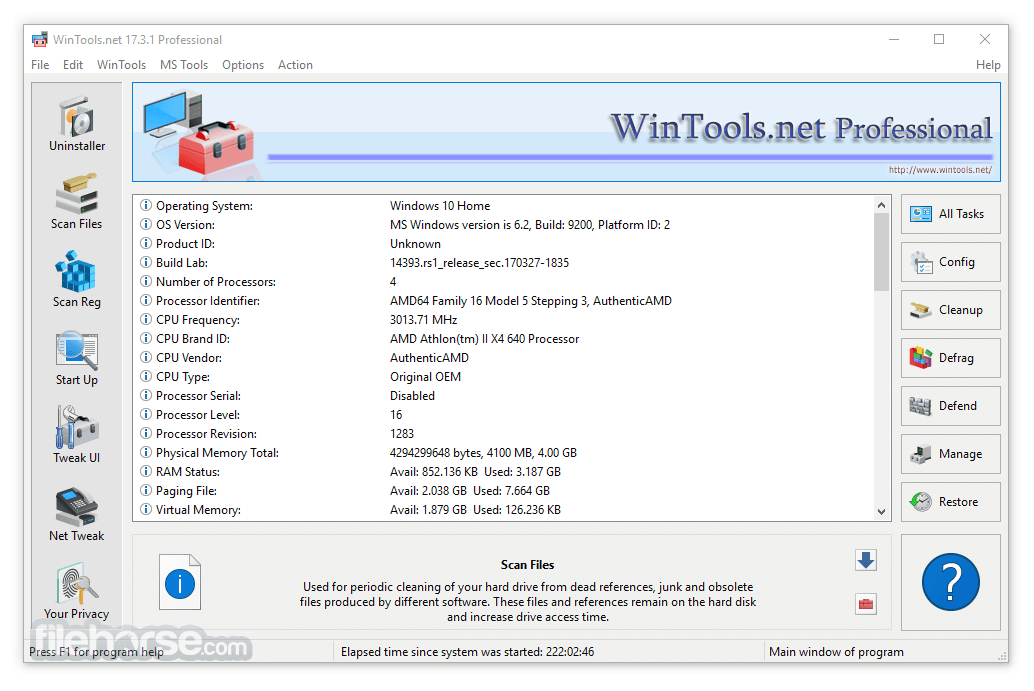Click the value '3013.71 MHz'
This screenshot has width=1034, height=691.
pyautogui.click(x=423, y=320)
